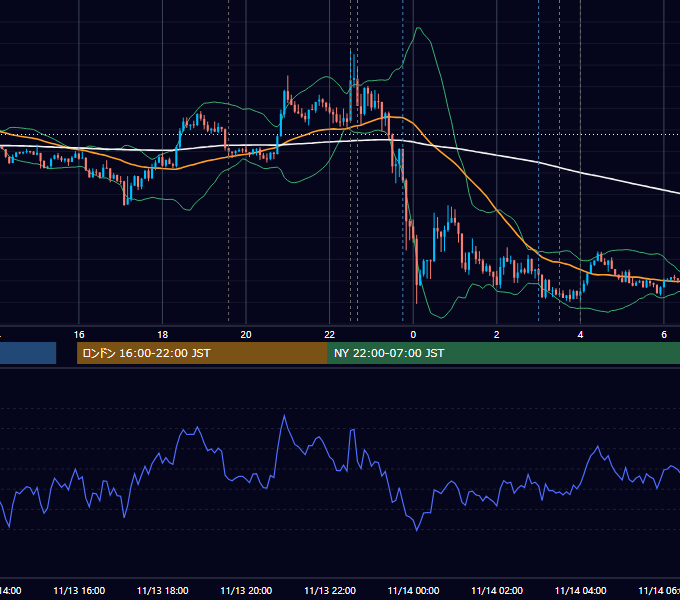Click the oscillator's lowest trough after 00:00
This screenshot has height=600, width=680.
point(417,530)
